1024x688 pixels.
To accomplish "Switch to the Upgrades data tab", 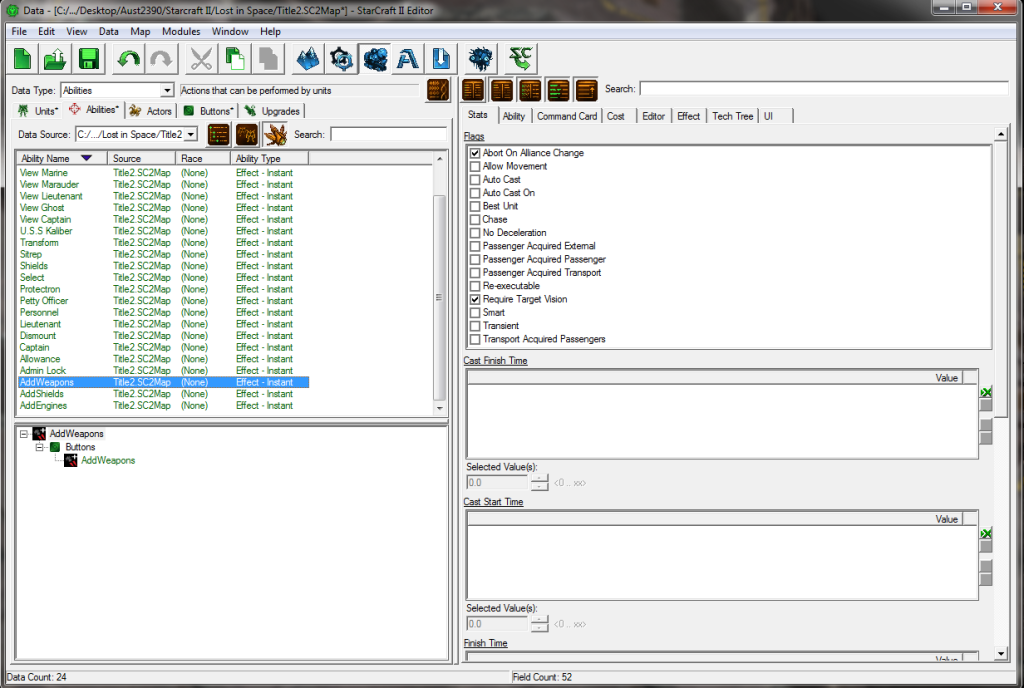I will click(x=273, y=111).
